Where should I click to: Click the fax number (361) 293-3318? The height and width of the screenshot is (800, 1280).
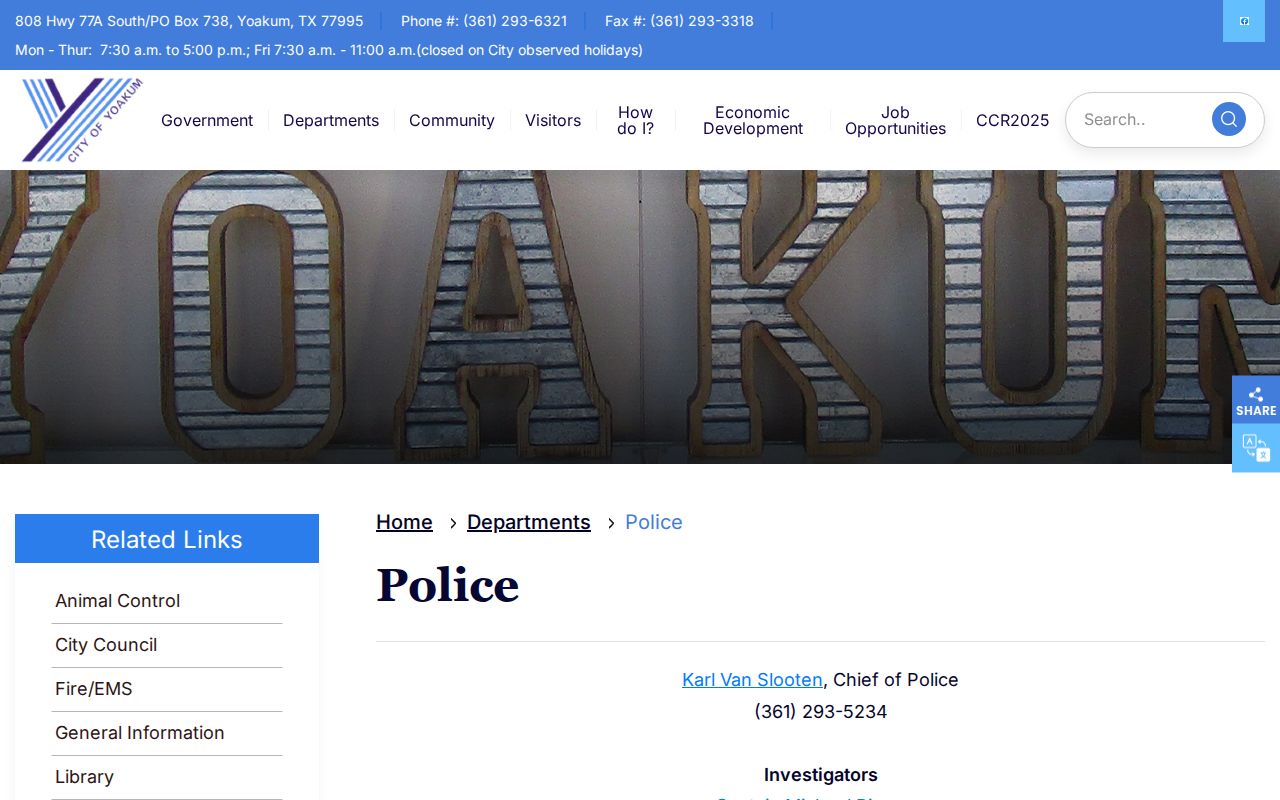coord(702,21)
